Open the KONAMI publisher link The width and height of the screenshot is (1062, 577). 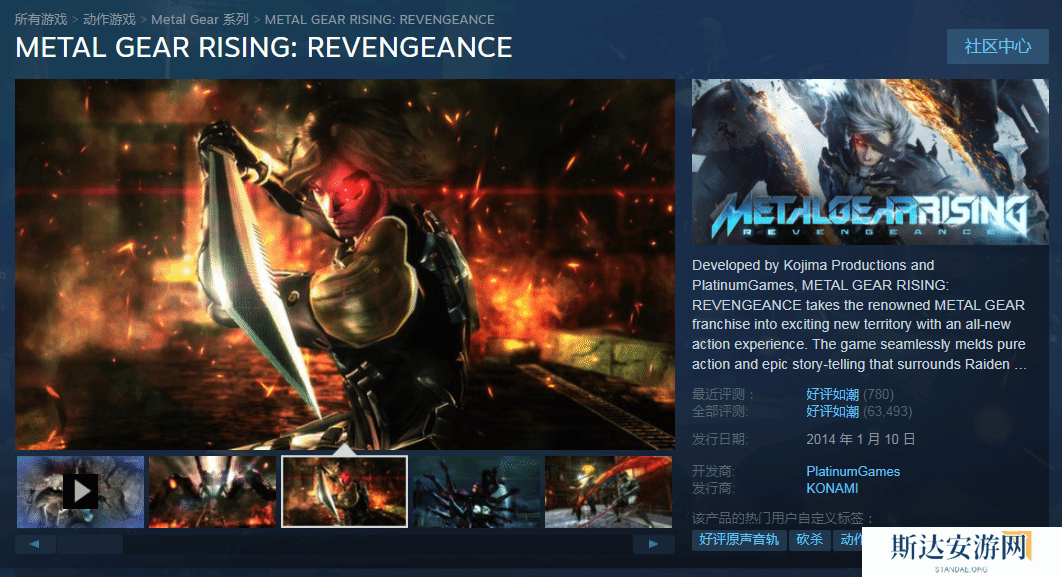[x=832, y=488]
